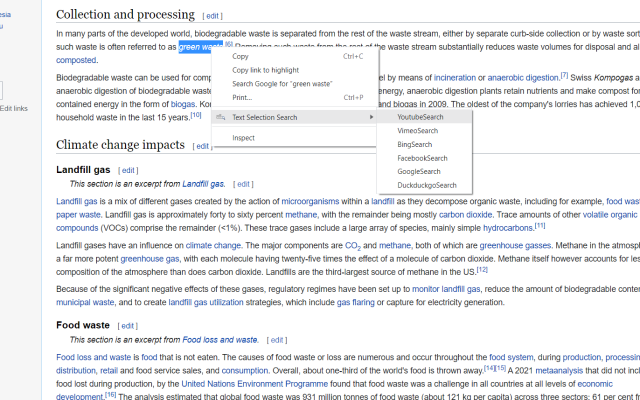Pick FacebookSearch from the submenu
This screenshot has height=400, width=640.
pos(424,158)
